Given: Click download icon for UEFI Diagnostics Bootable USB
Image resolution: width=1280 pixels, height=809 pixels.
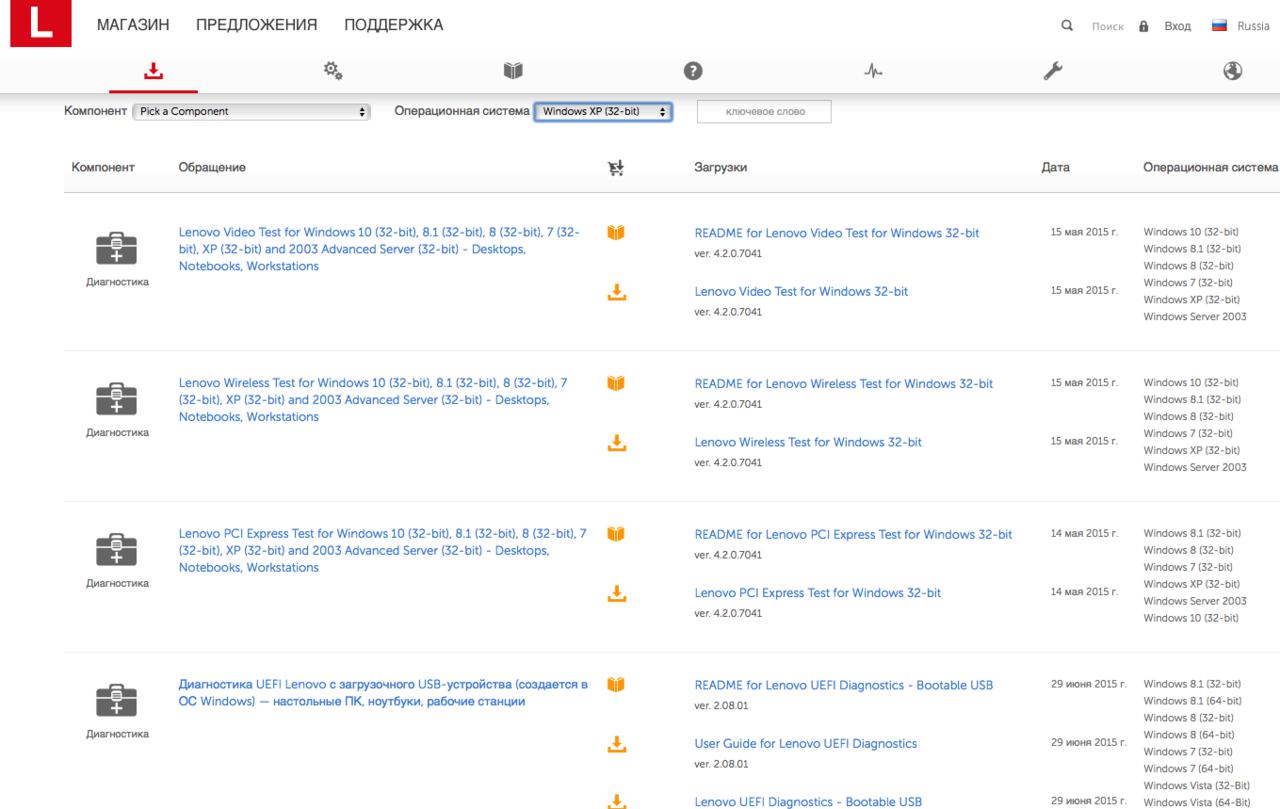Looking at the screenshot, I should pyautogui.click(x=616, y=800).
